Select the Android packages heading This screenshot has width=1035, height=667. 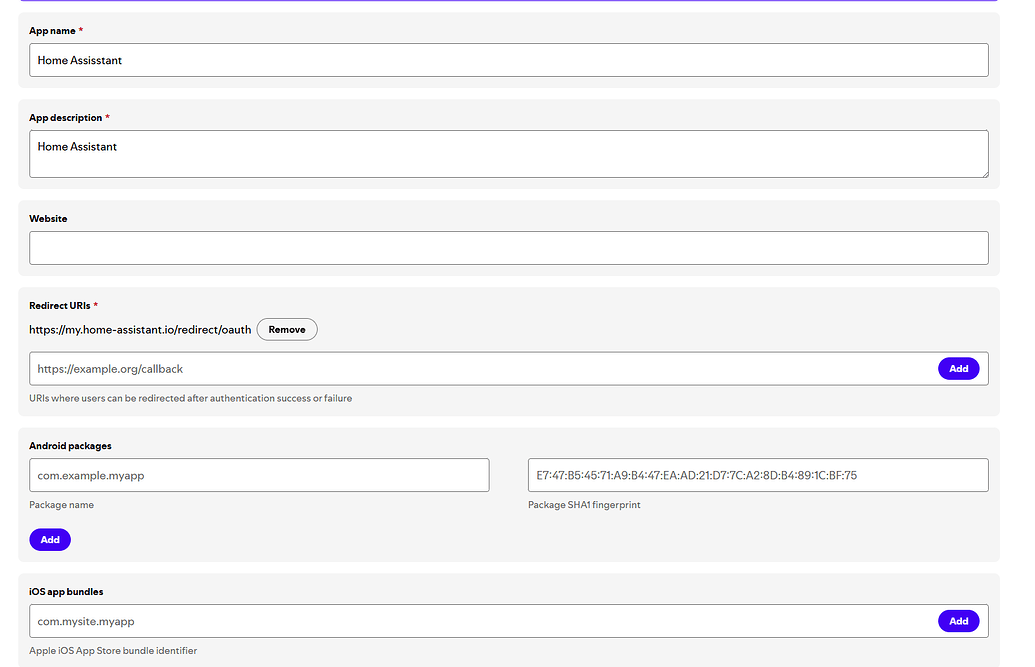70,445
